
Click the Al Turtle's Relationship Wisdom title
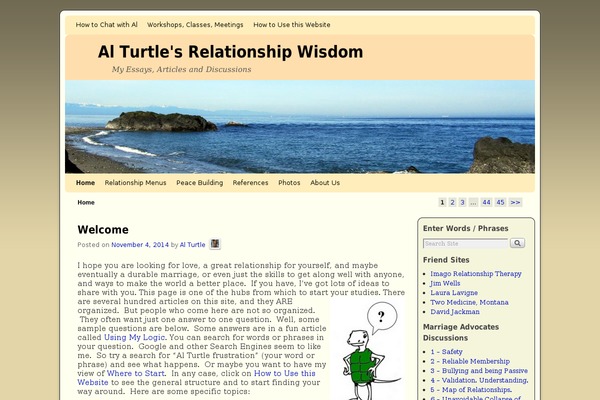pyautogui.click(x=230, y=52)
